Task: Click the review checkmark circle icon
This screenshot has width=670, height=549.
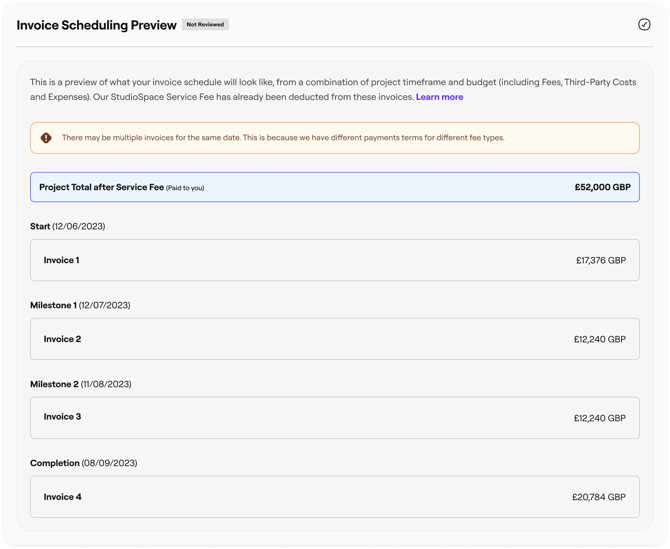Action: click(x=644, y=25)
